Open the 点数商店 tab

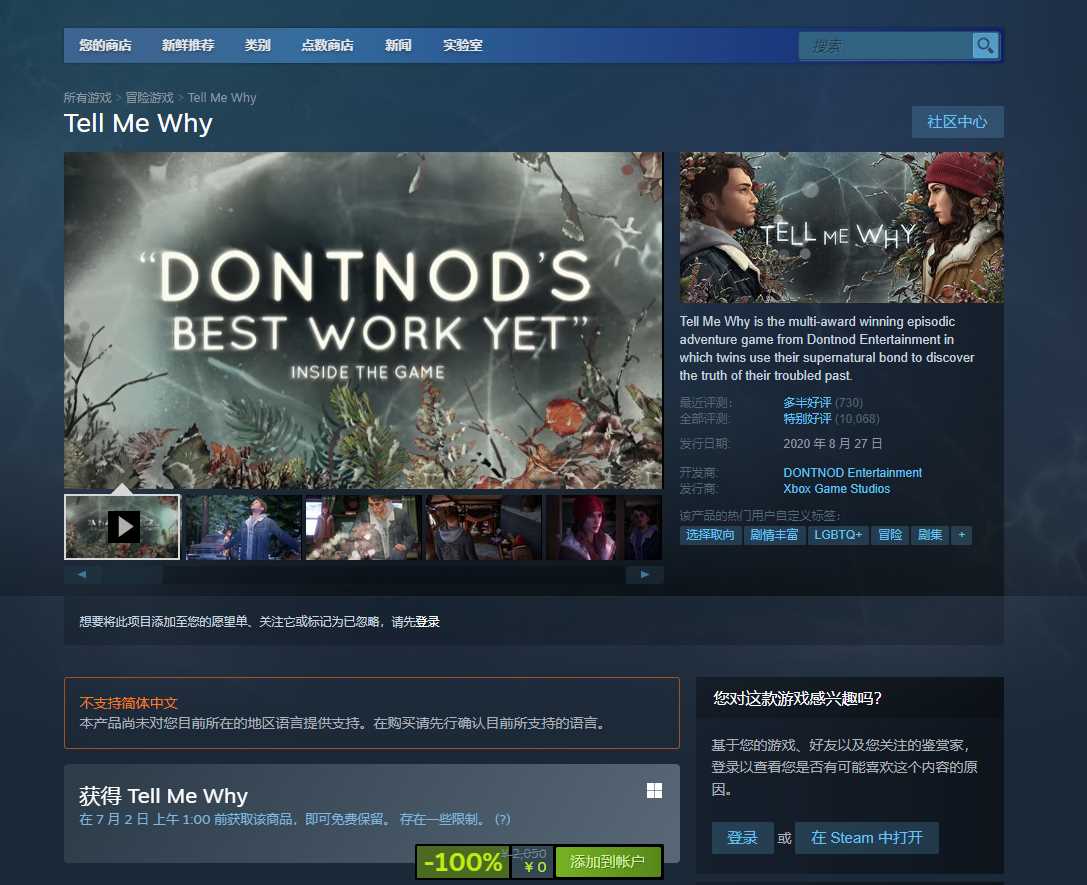(x=327, y=46)
